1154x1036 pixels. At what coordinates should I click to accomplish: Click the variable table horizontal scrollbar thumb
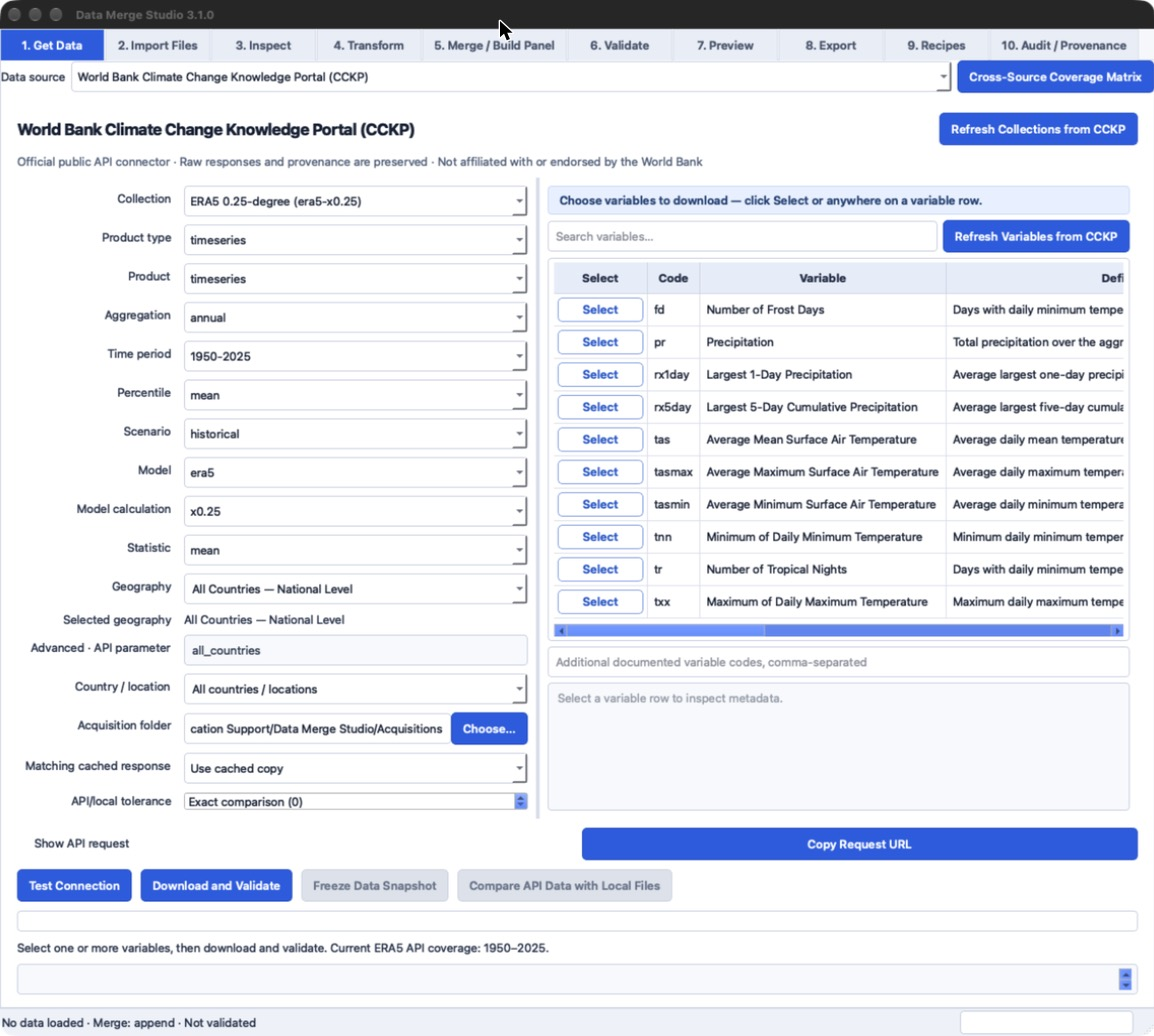click(666, 631)
